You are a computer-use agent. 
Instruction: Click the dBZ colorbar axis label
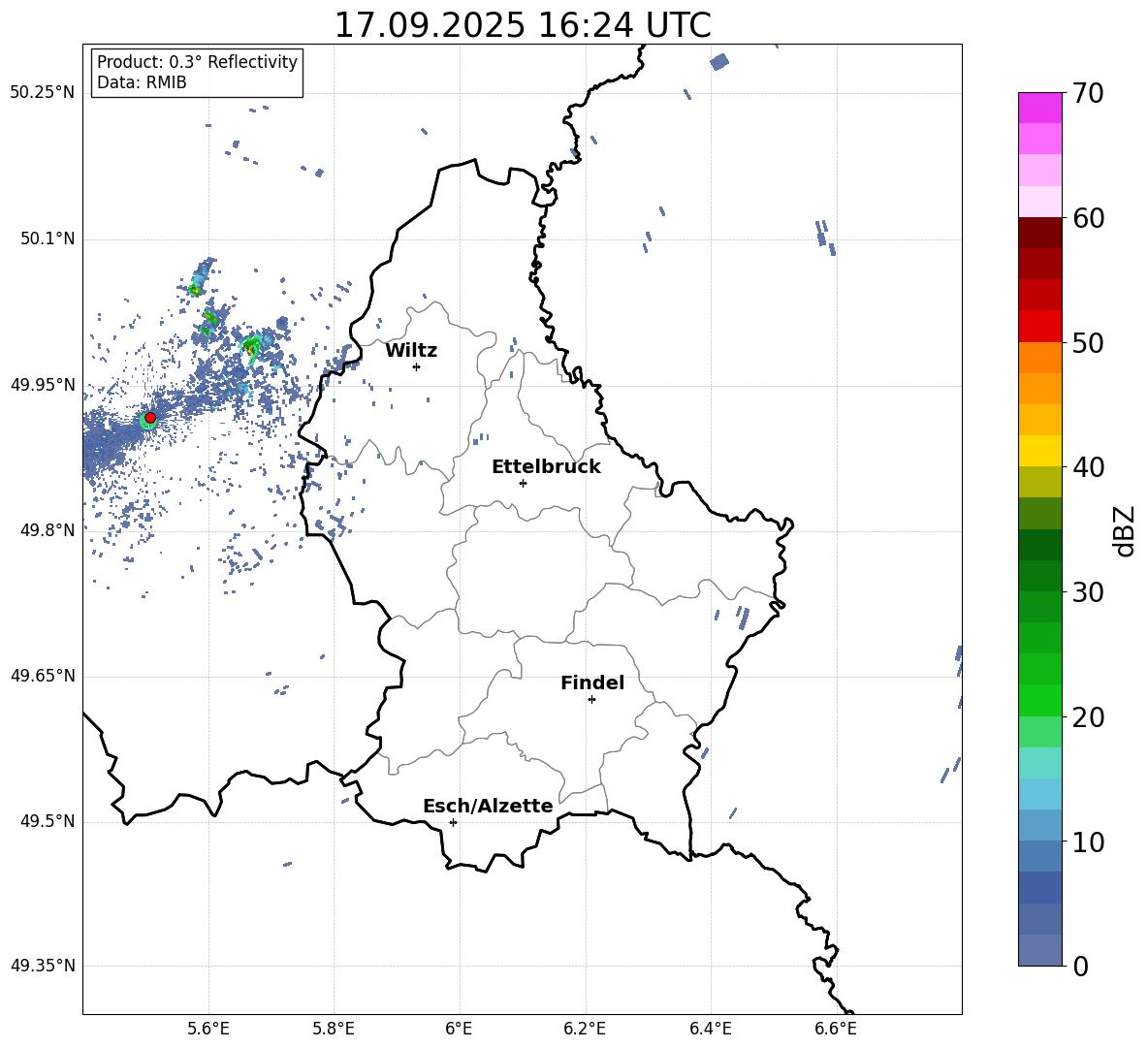click(x=1125, y=530)
